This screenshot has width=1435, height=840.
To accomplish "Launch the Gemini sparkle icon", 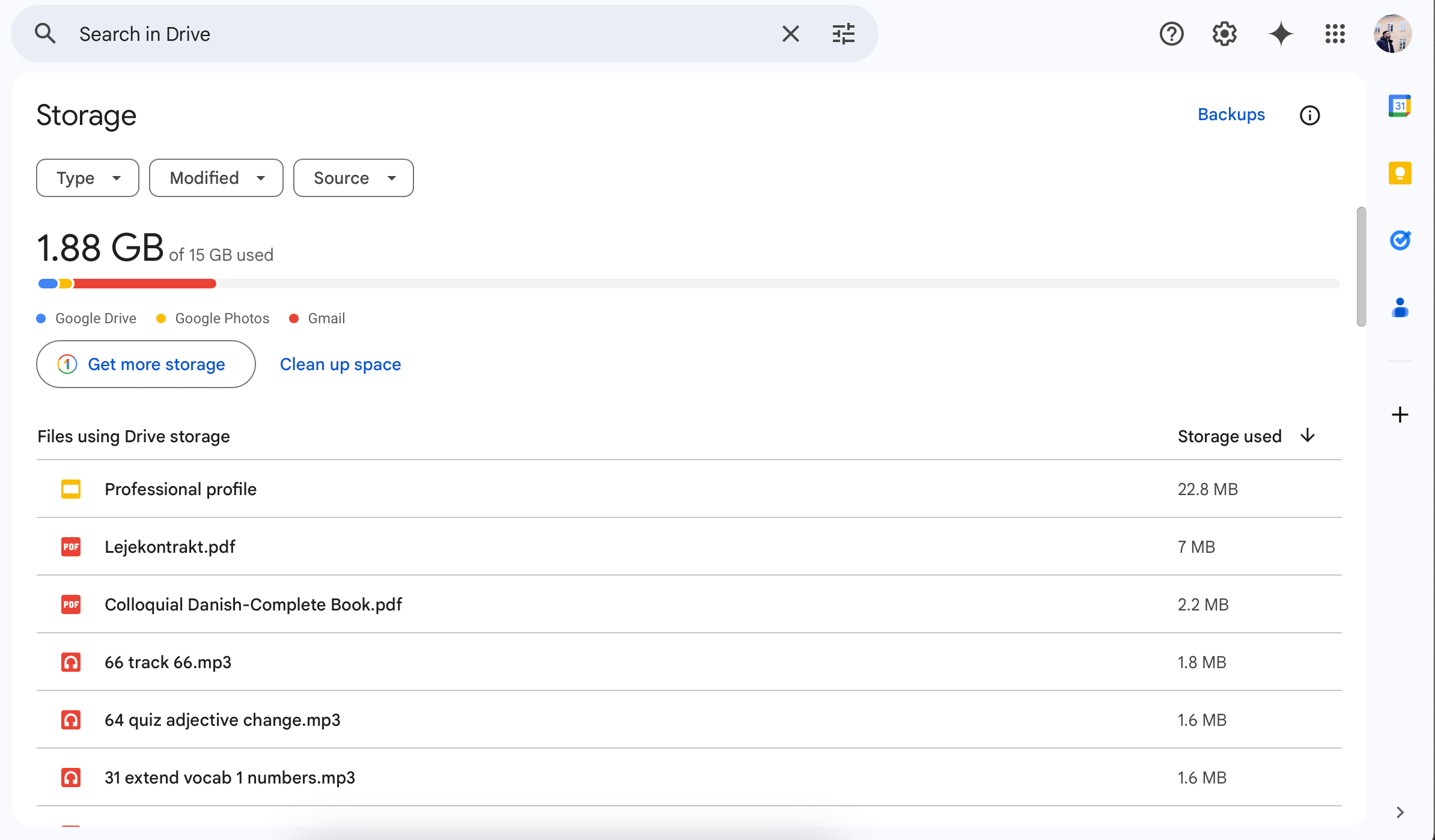I will pos(1281,34).
